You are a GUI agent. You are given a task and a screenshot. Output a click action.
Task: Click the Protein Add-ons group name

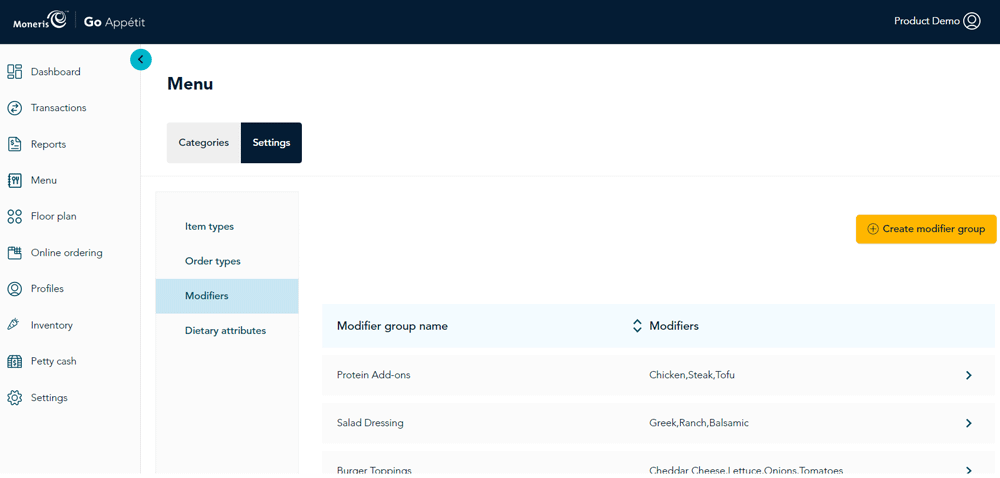pyautogui.click(x=374, y=375)
